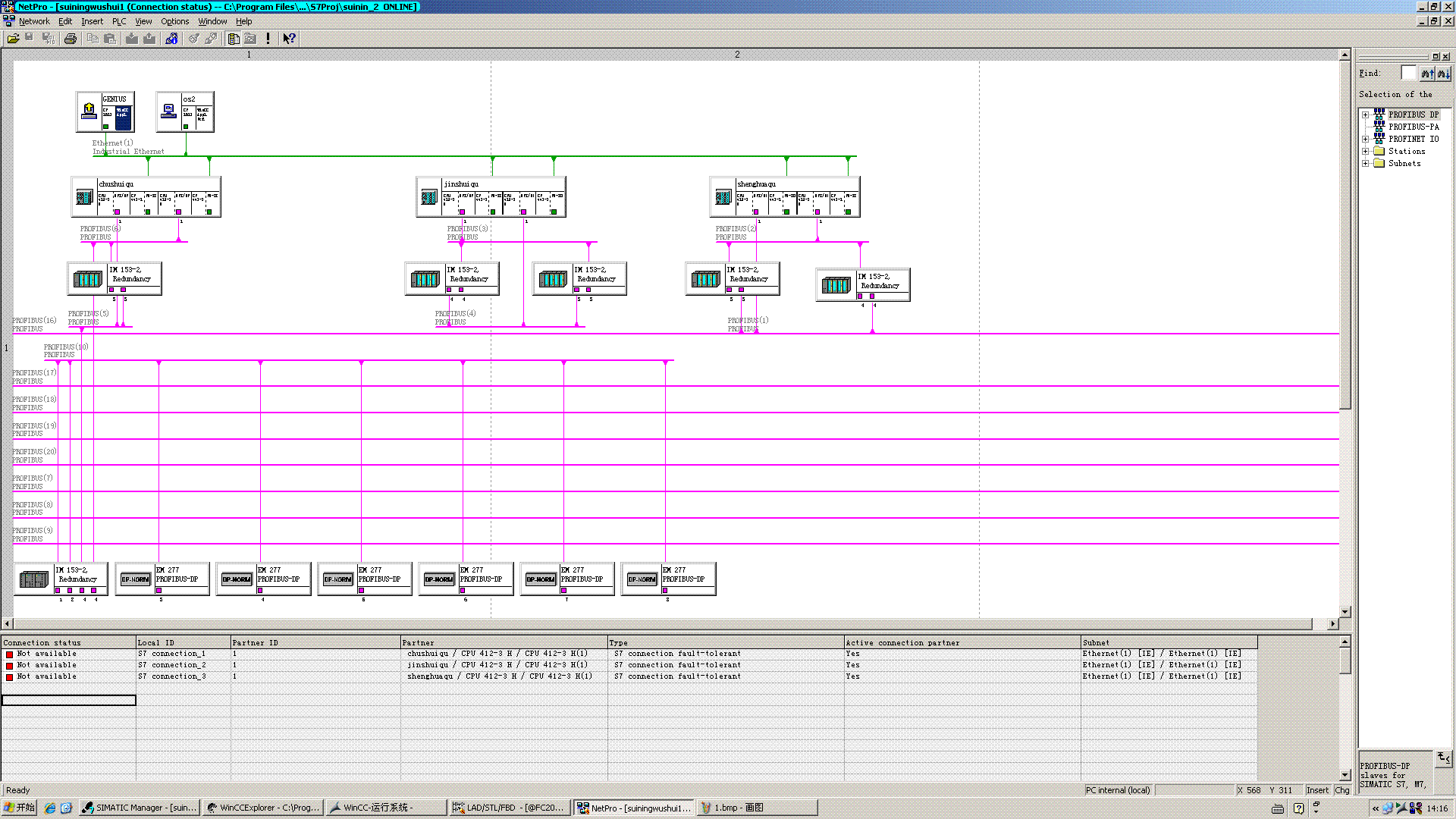Click the Find text input field
Screen dimensions: 1456x819
pyautogui.click(x=1408, y=73)
